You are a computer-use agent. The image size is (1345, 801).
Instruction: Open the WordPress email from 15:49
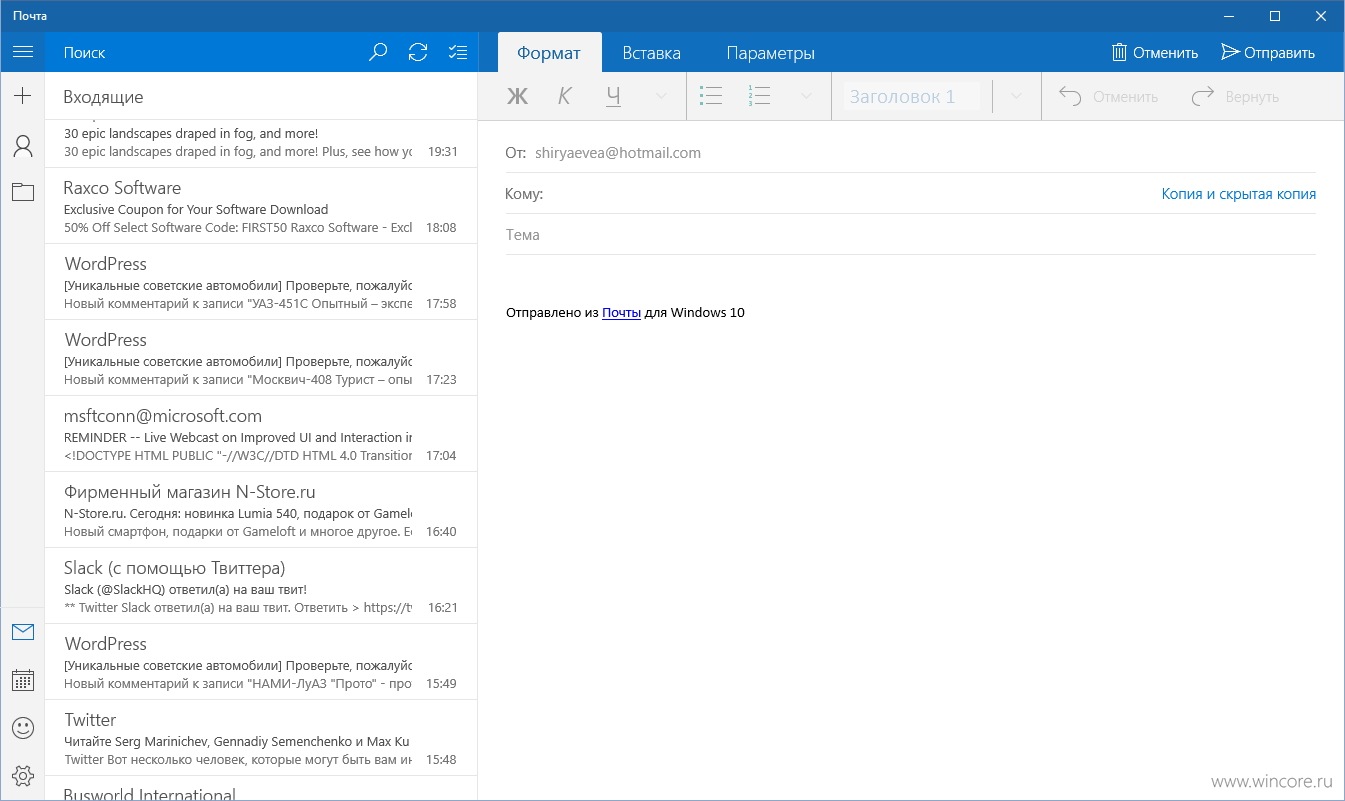pyautogui.click(x=261, y=662)
